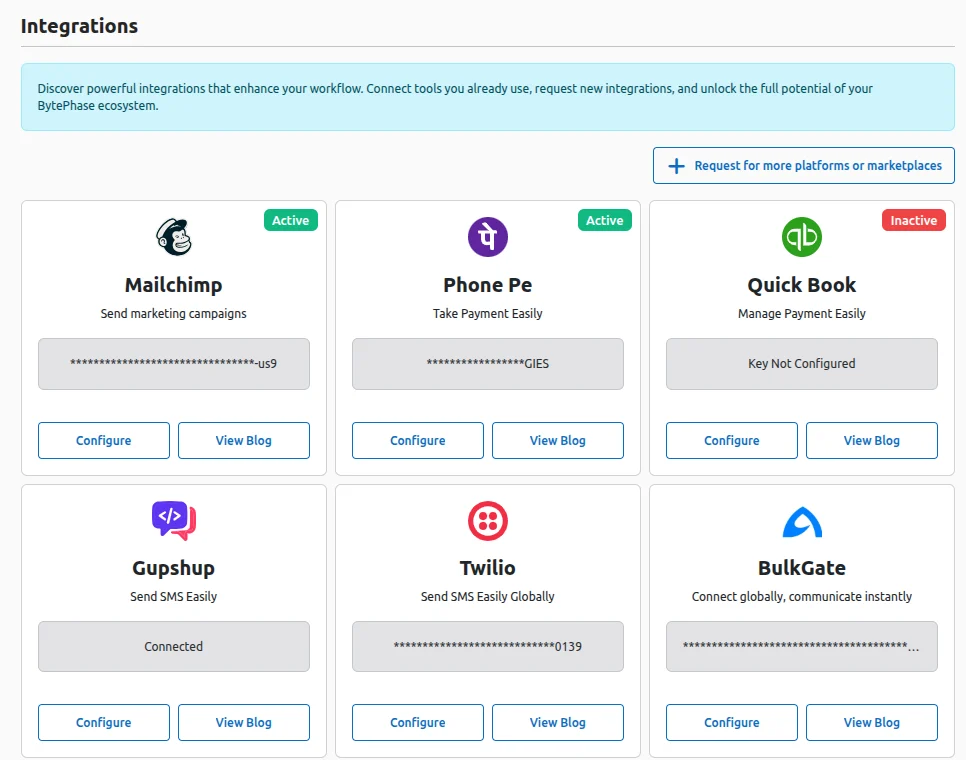The image size is (966, 760).
Task: Click the 'Quick Book' card title
Action: [x=802, y=285]
